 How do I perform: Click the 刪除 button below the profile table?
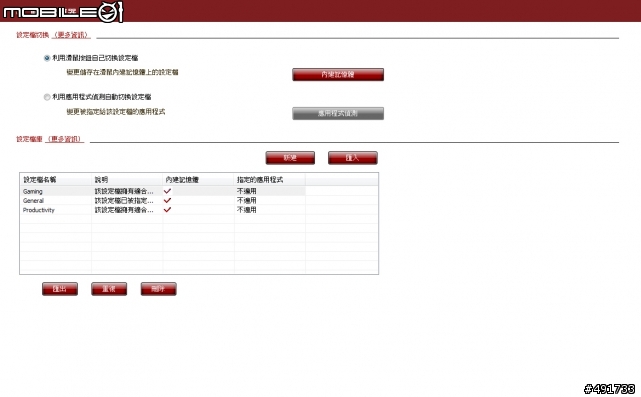[159, 289]
